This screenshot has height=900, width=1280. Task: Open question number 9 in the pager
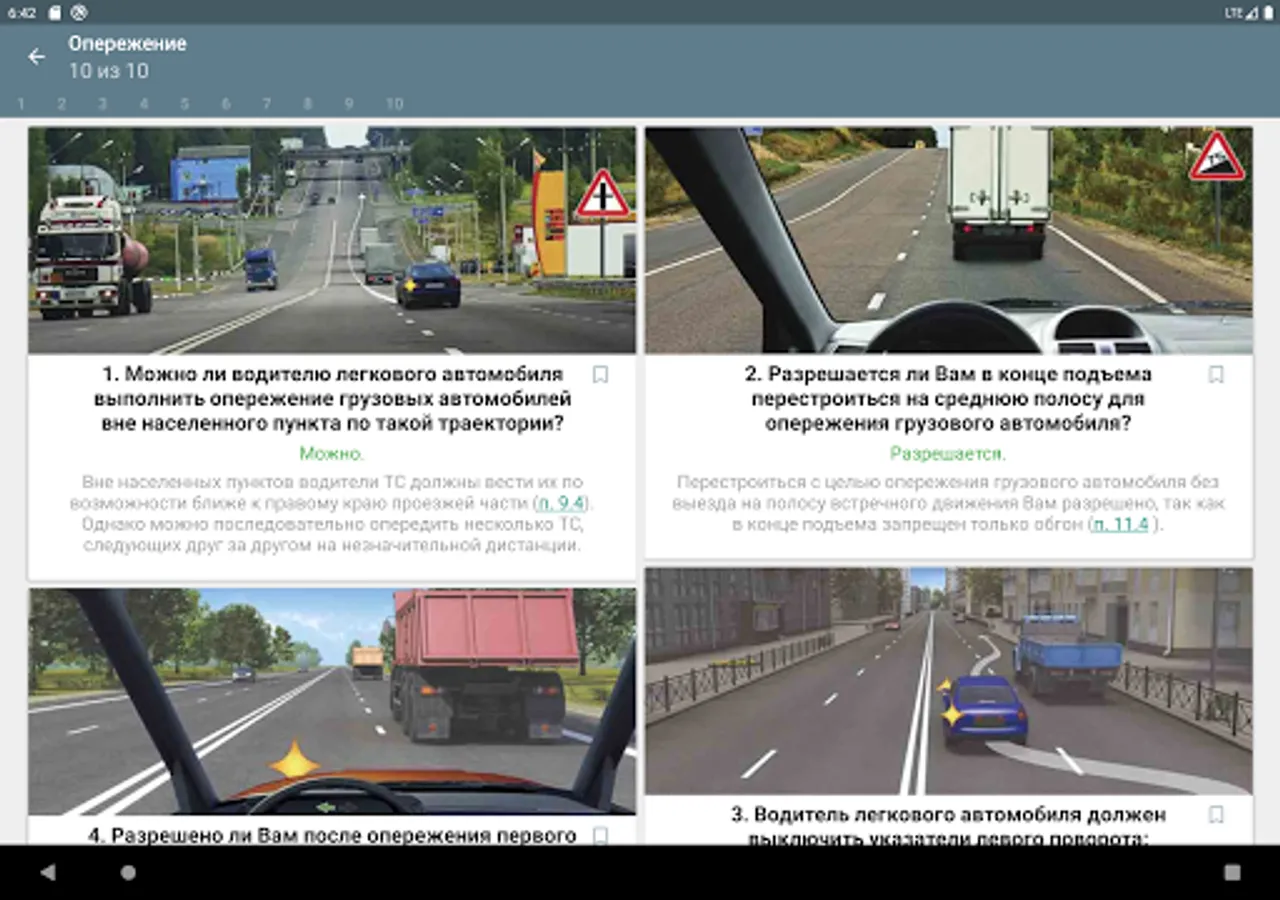349,104
